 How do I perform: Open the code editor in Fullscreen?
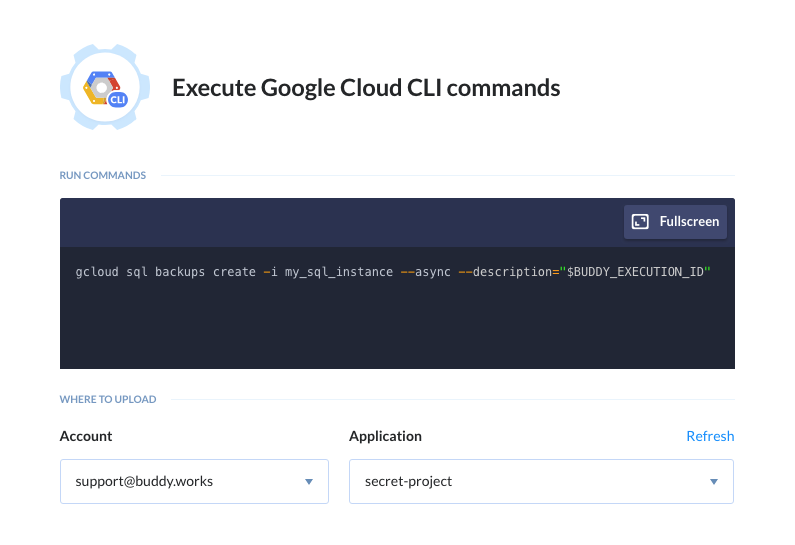click(x=675, y=222)
